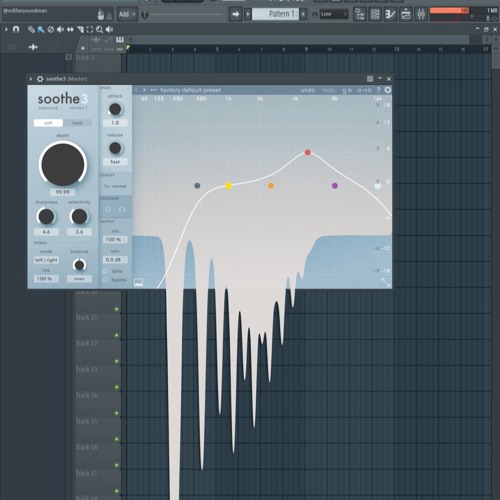Click the piano keys icon in playlist header

click(120, 40)
